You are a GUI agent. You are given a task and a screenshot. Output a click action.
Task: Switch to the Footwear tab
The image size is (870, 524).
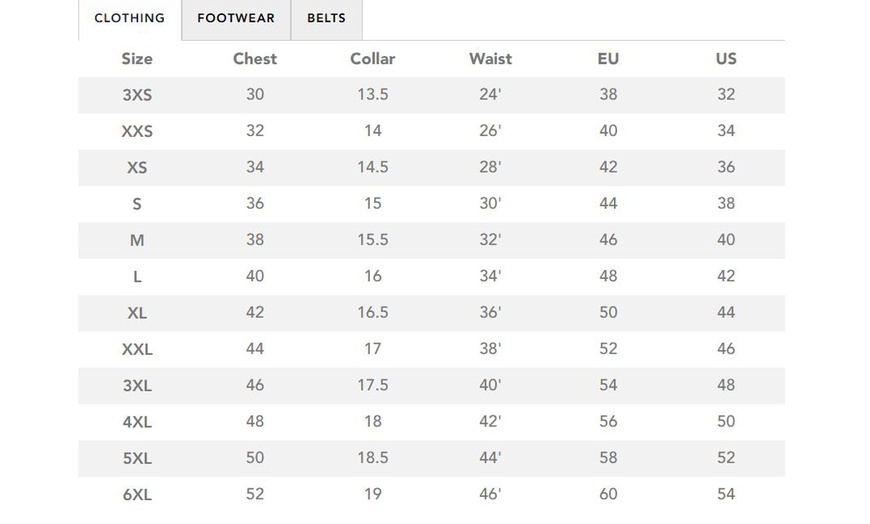pos(236,19)
